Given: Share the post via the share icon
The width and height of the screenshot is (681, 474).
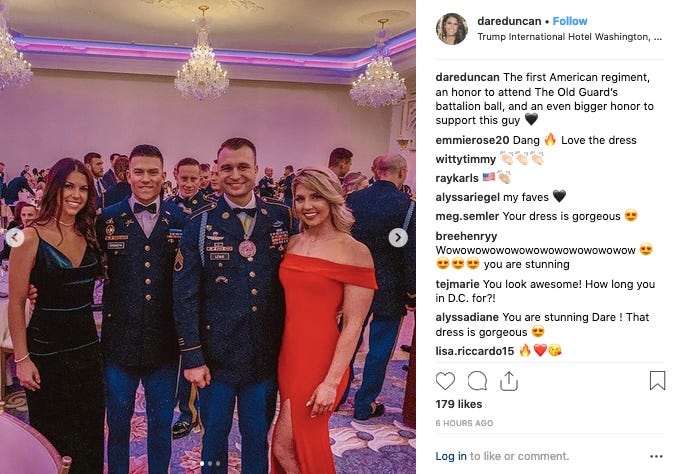Looking at the screenshot, I should tap(509, 381).
